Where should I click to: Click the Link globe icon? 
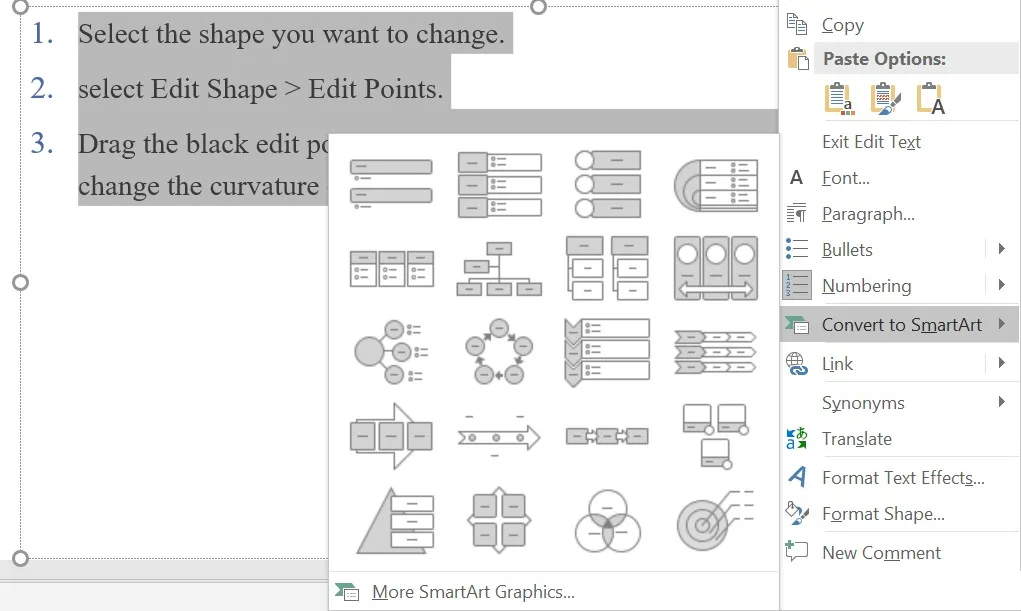[796, 363]
